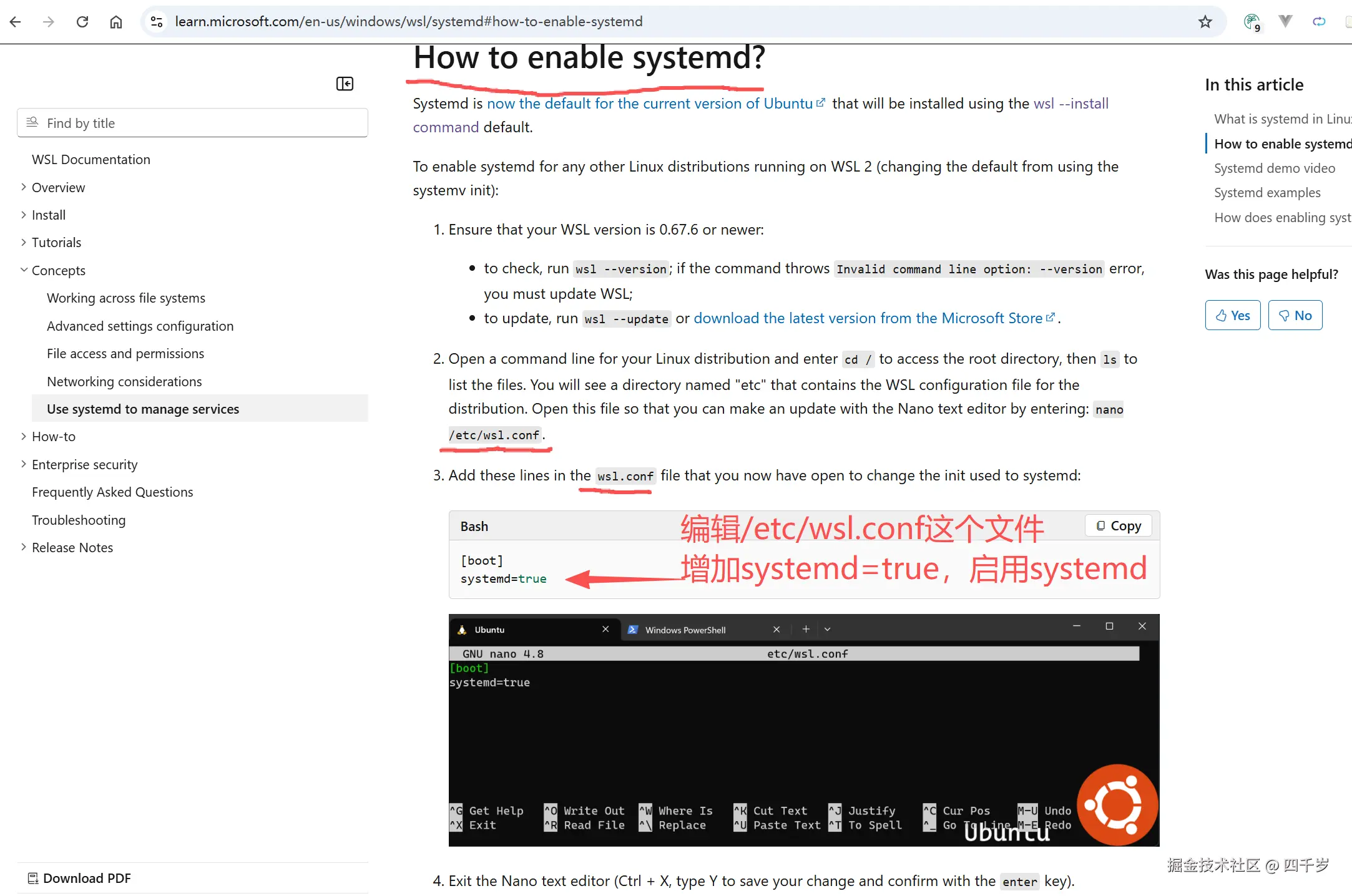Open Advanced settings configuration page
Viewport: 1352px width, 896px height.
140,326
